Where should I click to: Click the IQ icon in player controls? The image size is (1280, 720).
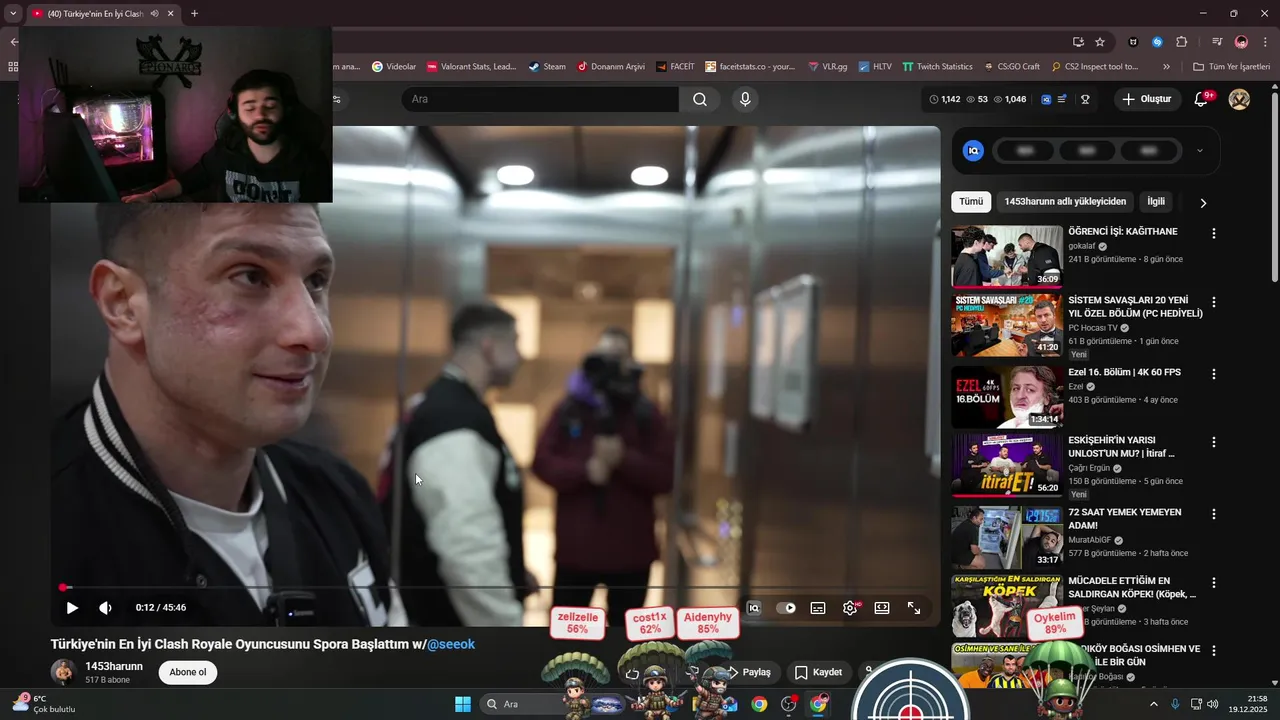[x=754, y=608]
